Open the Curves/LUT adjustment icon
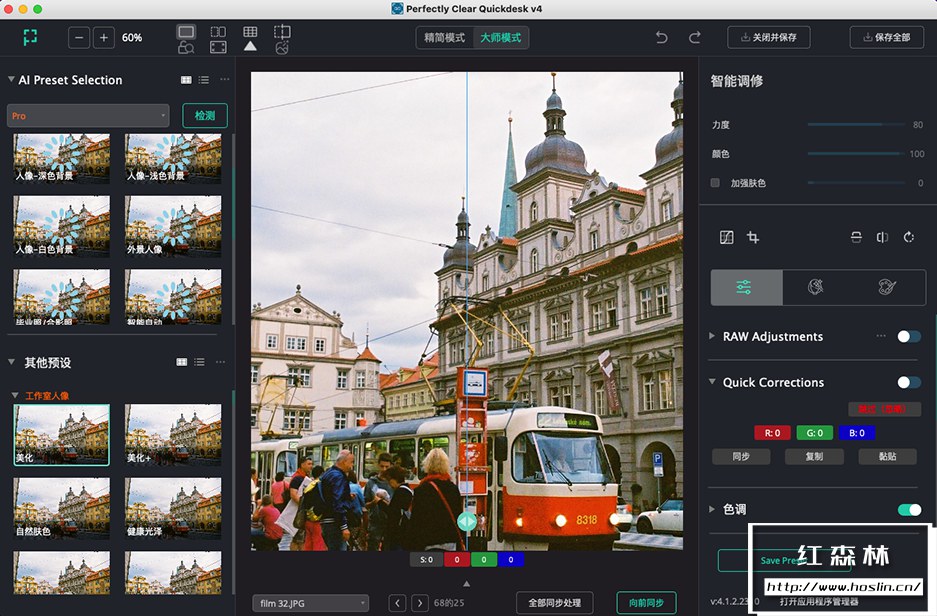Viewport: 937px width, 616px height. pos(726,237)
